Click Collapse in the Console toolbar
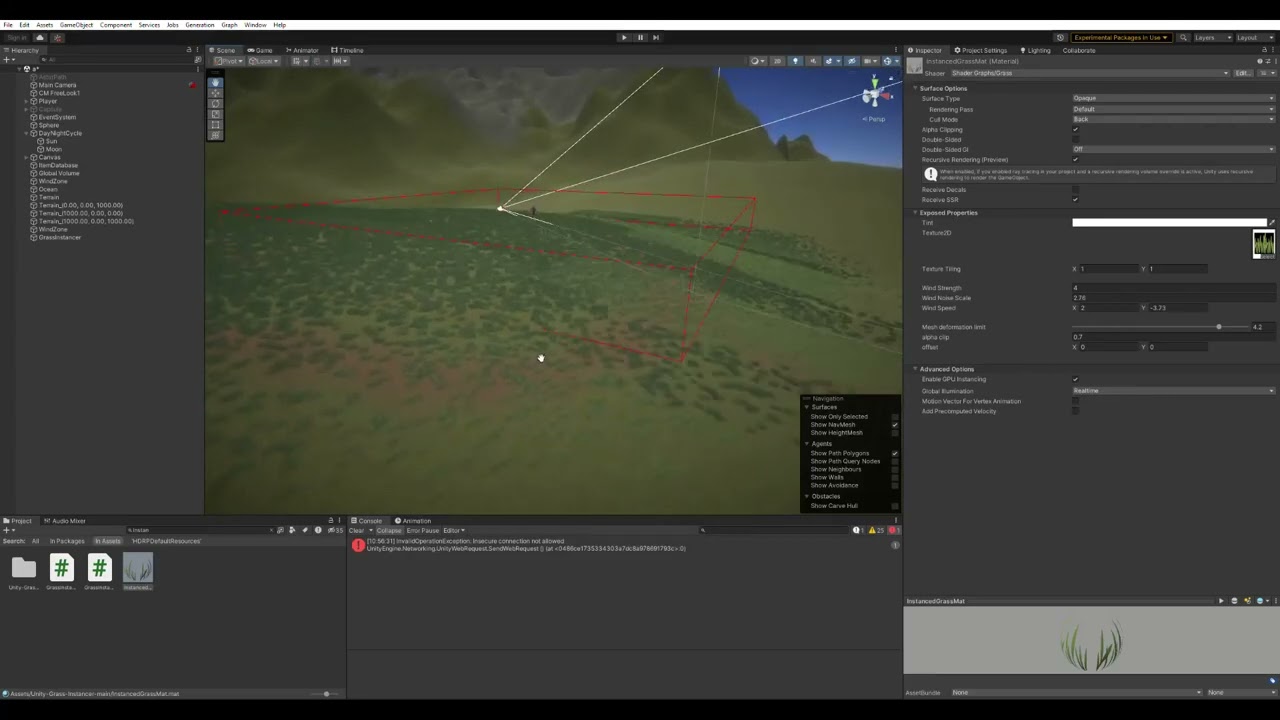 pyautogui.click(x=389, y=530)
